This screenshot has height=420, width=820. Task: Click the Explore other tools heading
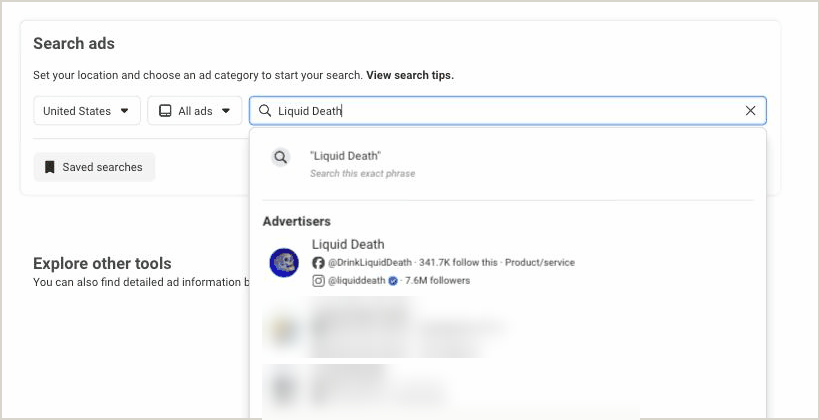102,263
